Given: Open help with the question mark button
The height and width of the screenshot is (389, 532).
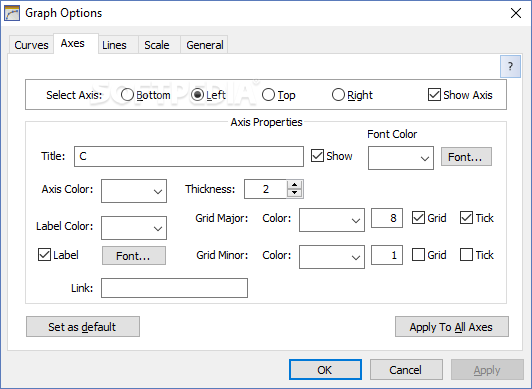Looking at the screenshot, I should [510, 66].
